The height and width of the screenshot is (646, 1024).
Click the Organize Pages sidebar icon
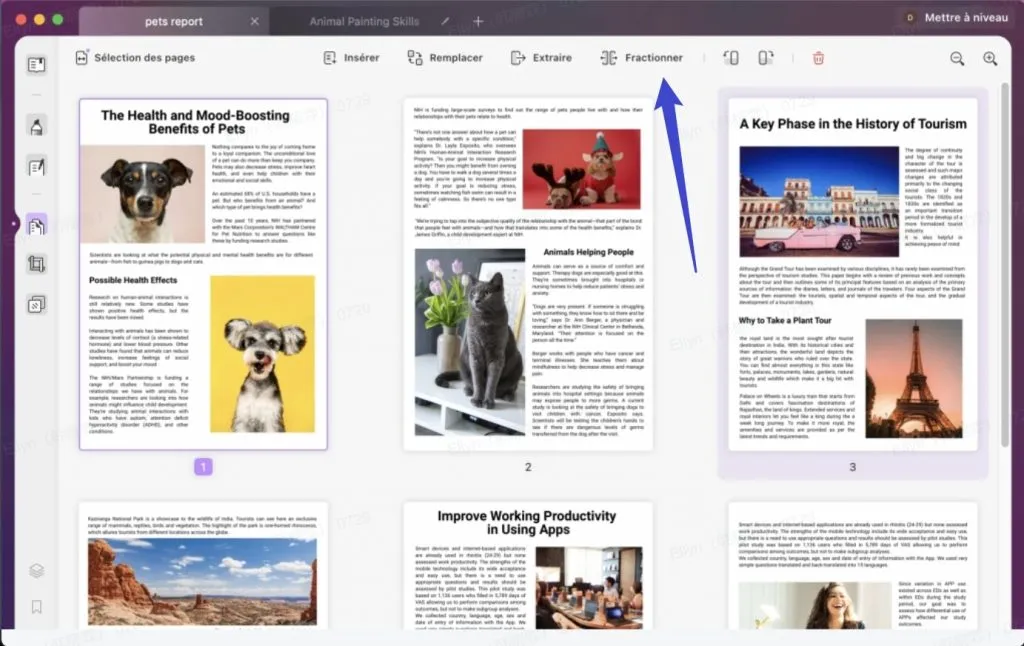pos(37,226)
